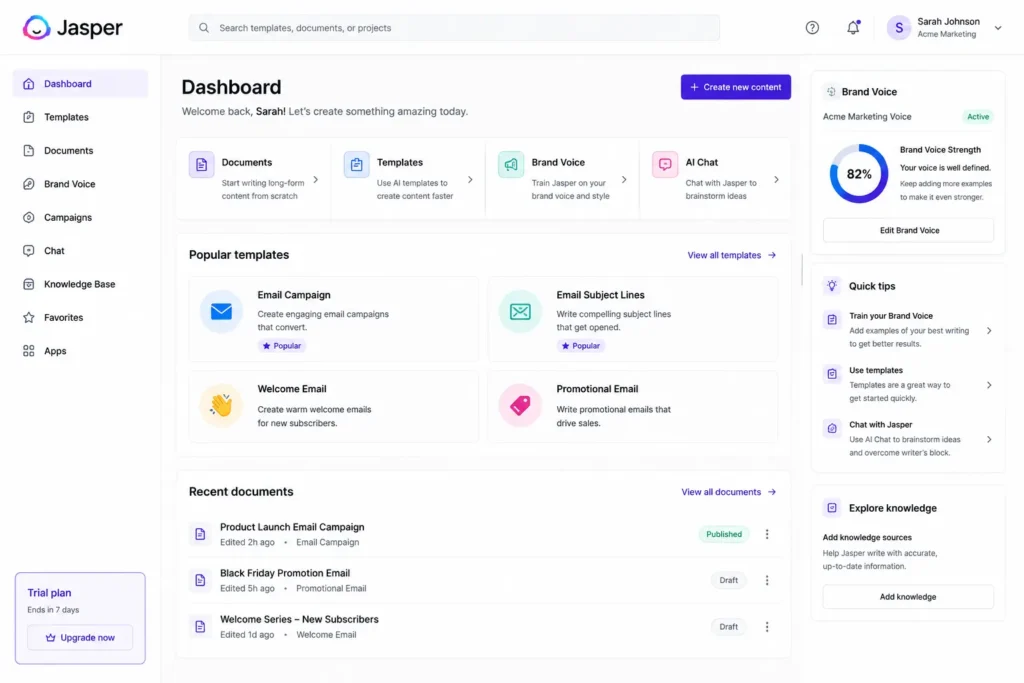The height and width of the screenshot is (683, 1024).
Task: Select the Welcome Email waving hand icon
Action: coord(221,405)
